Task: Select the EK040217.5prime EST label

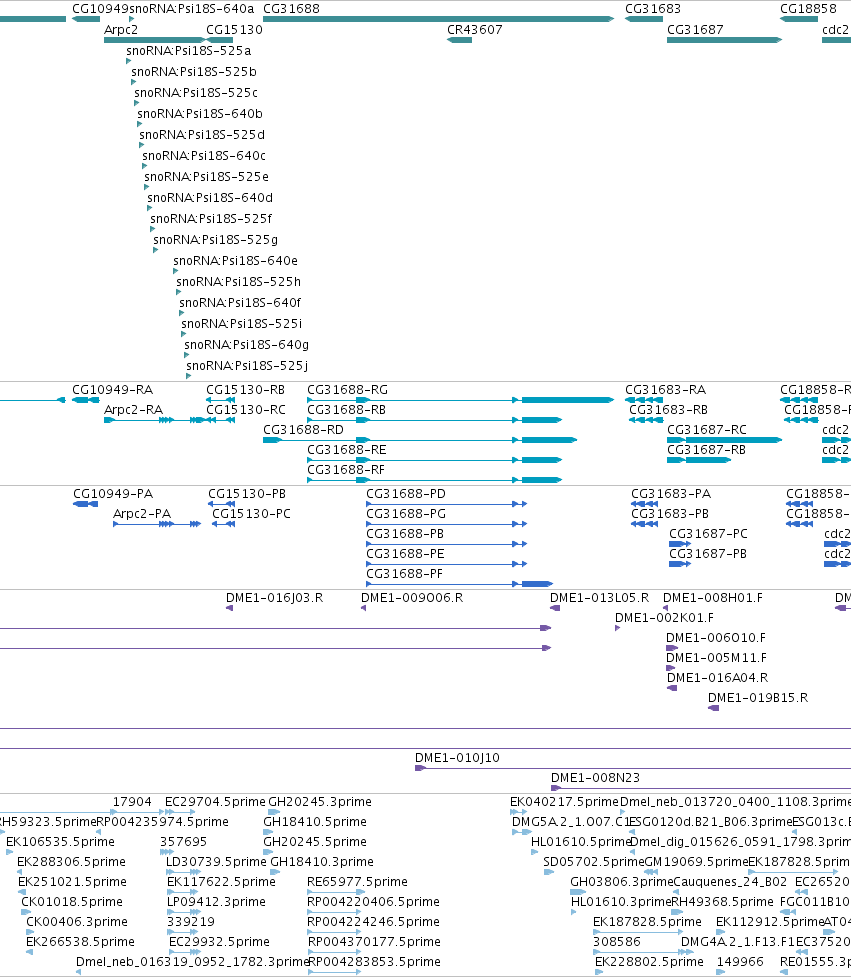Action: (x=564, y=802)
